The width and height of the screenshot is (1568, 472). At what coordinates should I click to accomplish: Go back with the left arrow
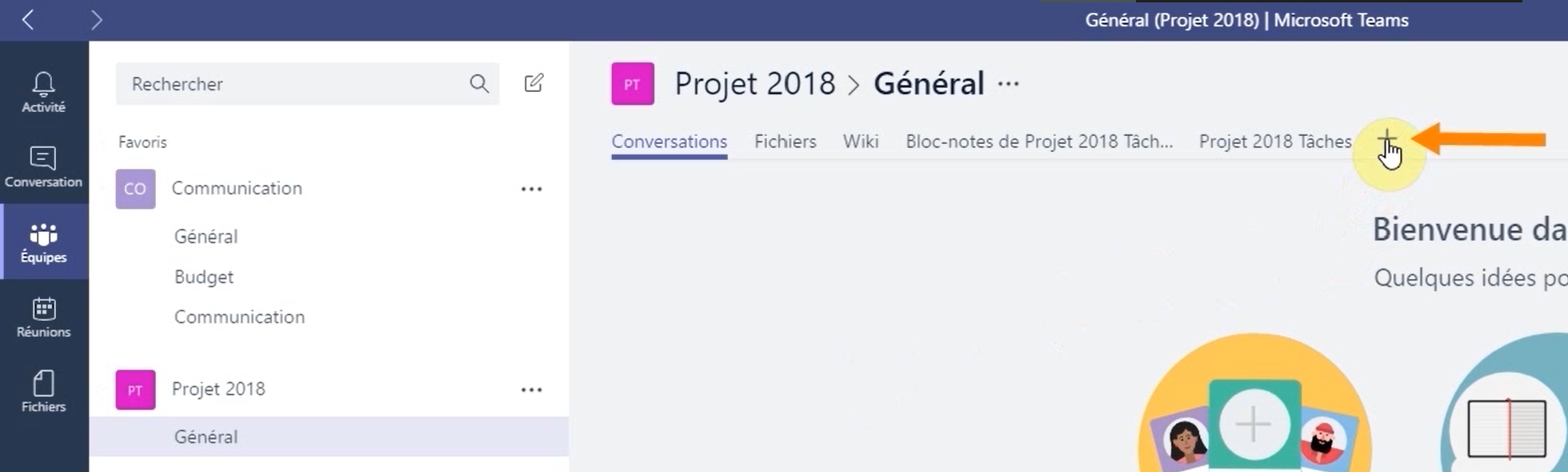point(28,20)
